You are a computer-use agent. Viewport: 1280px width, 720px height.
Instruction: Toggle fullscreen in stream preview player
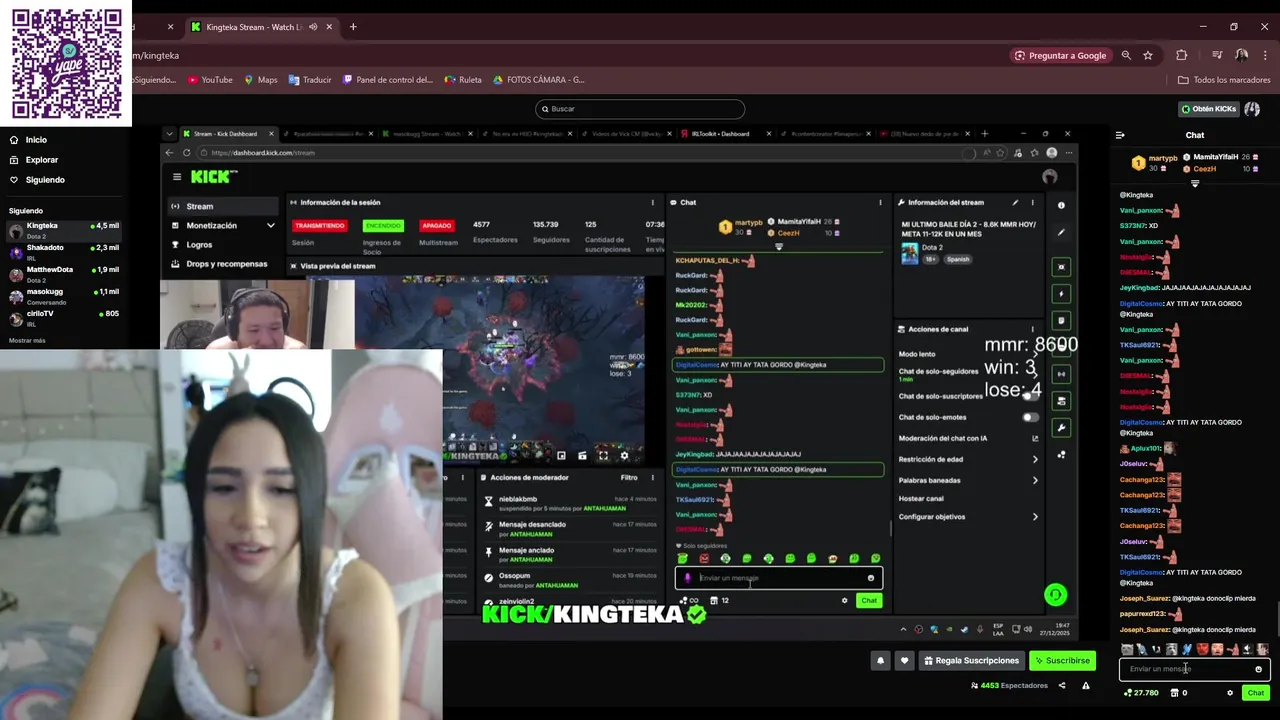click(x=603, y=456)
